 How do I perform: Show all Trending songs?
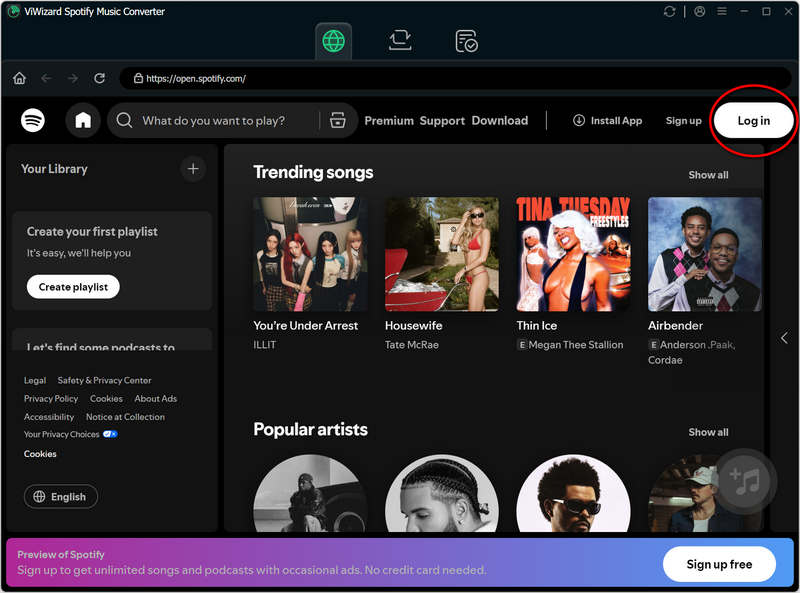point(708,175)
